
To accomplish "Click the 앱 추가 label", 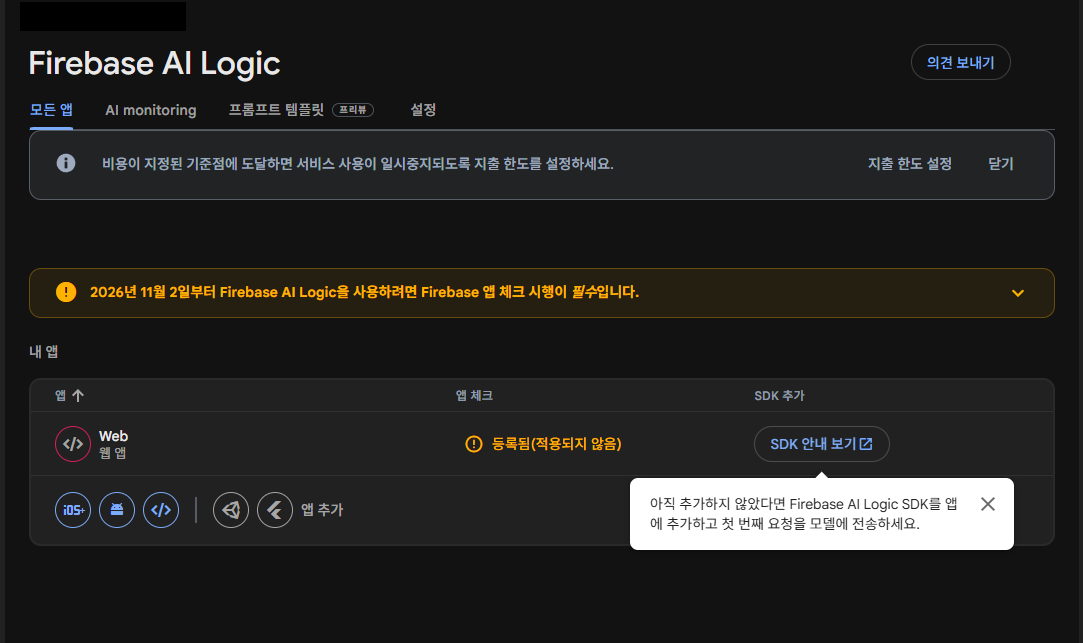I will (322, 510).
